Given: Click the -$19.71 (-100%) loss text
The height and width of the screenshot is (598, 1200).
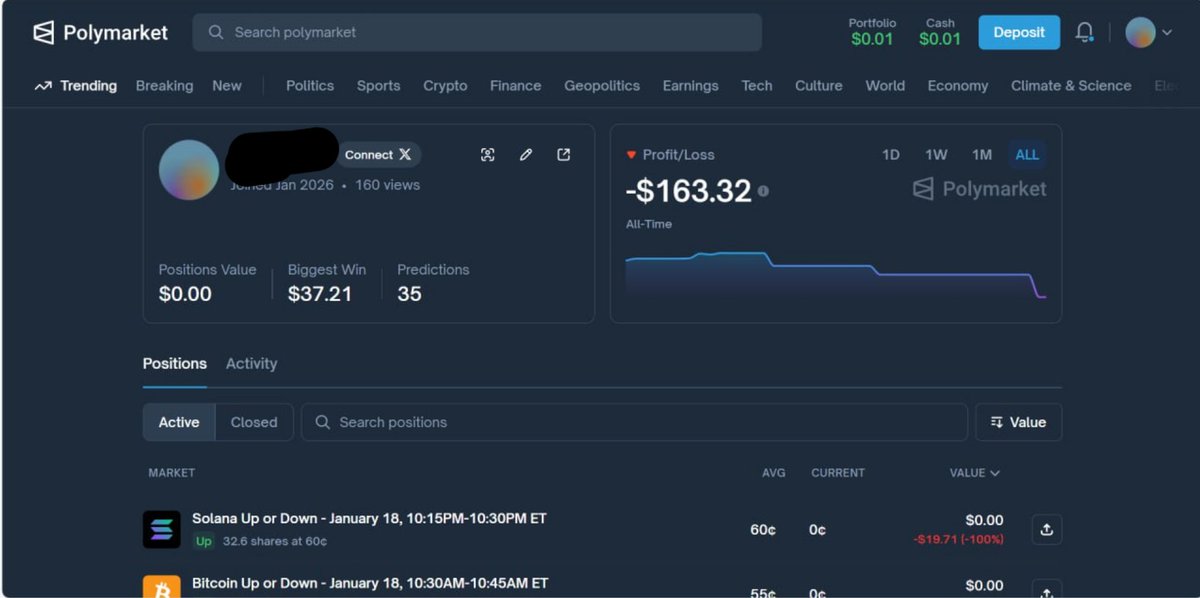Looking at the screenshot, I should click(958, 540).
